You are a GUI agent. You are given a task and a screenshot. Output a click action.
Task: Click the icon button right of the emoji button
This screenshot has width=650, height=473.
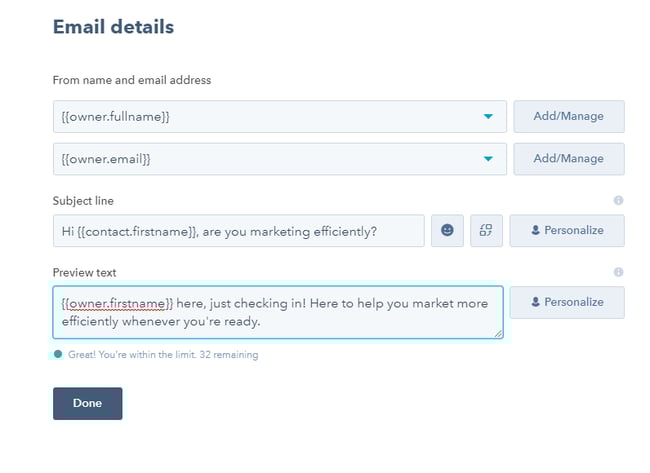pos(485,230)
